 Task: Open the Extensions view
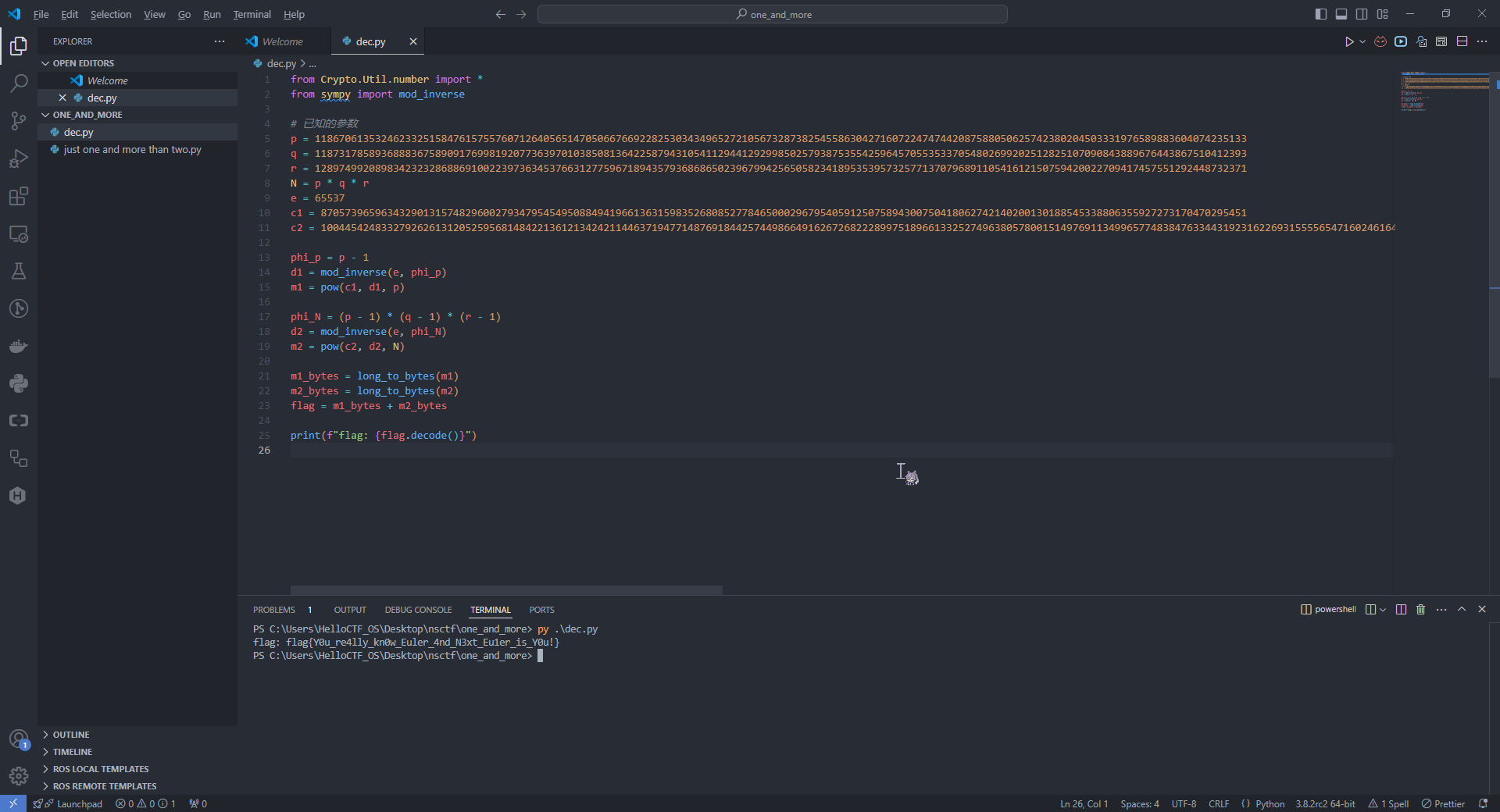click(19, 196)
